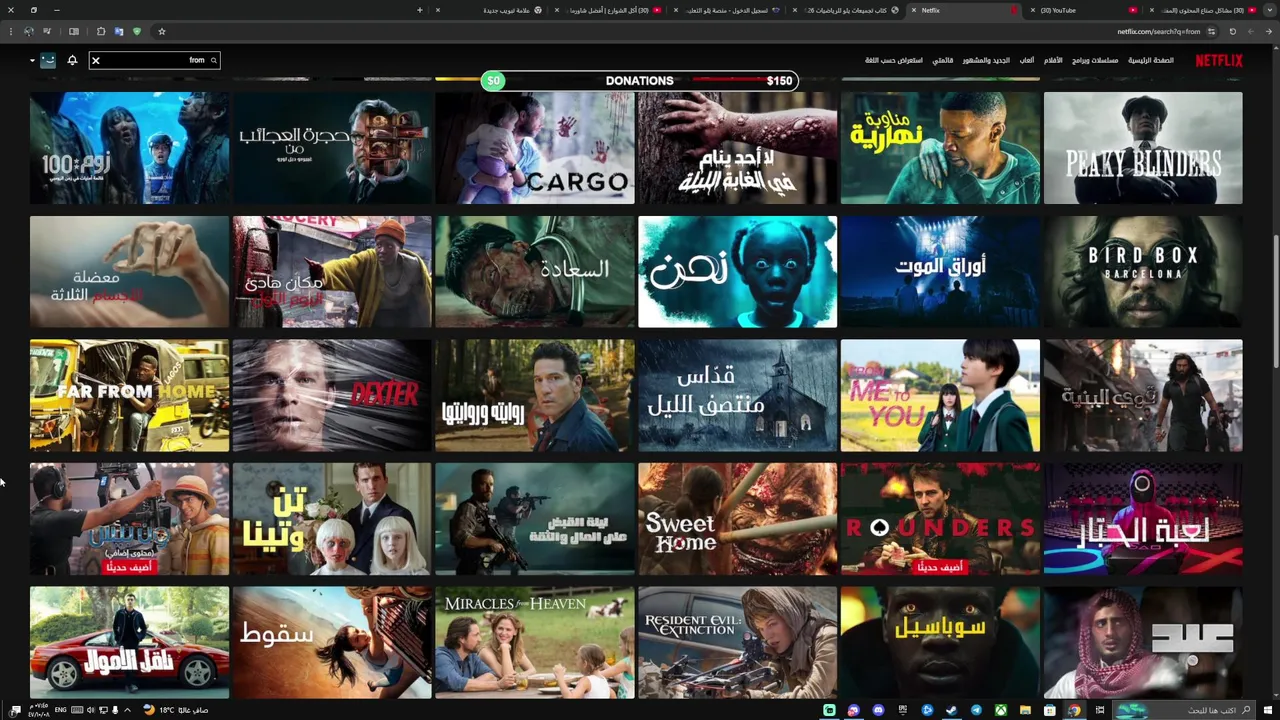Image resolution: width=1280 pixels, height=720 pixels.
Task: Open a new browser tab with plus
Action: coord(420,10)
